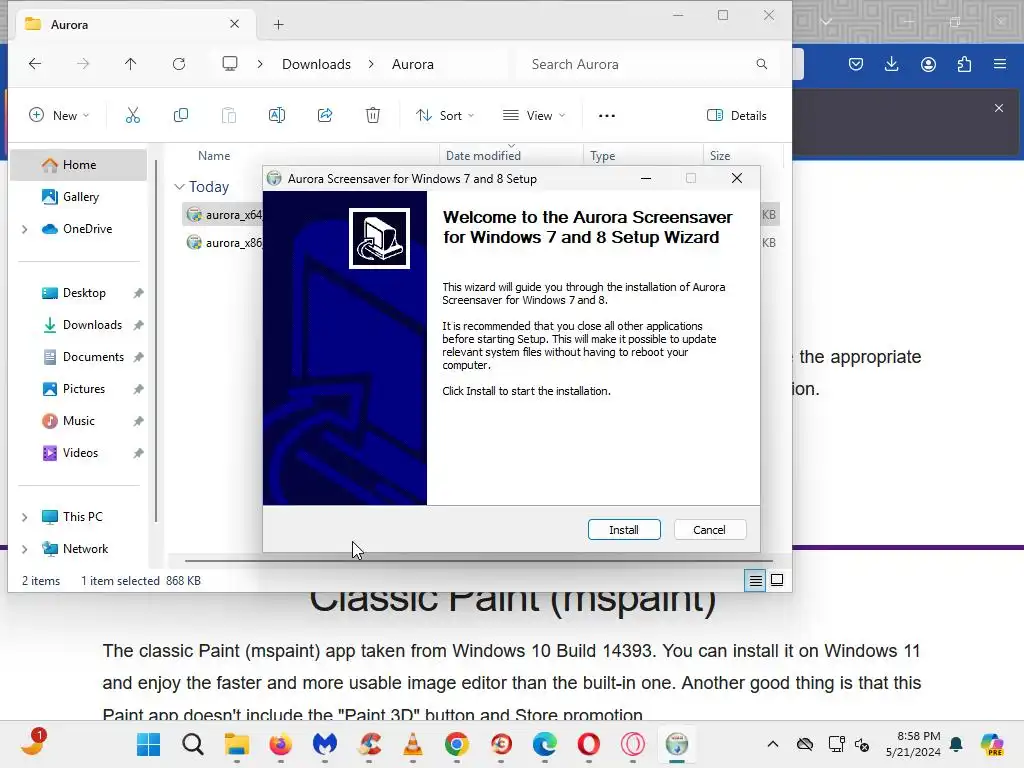This screenshot has width=1024, height=768.
Task: Toggle the Details pane
Action: (737, 116)
